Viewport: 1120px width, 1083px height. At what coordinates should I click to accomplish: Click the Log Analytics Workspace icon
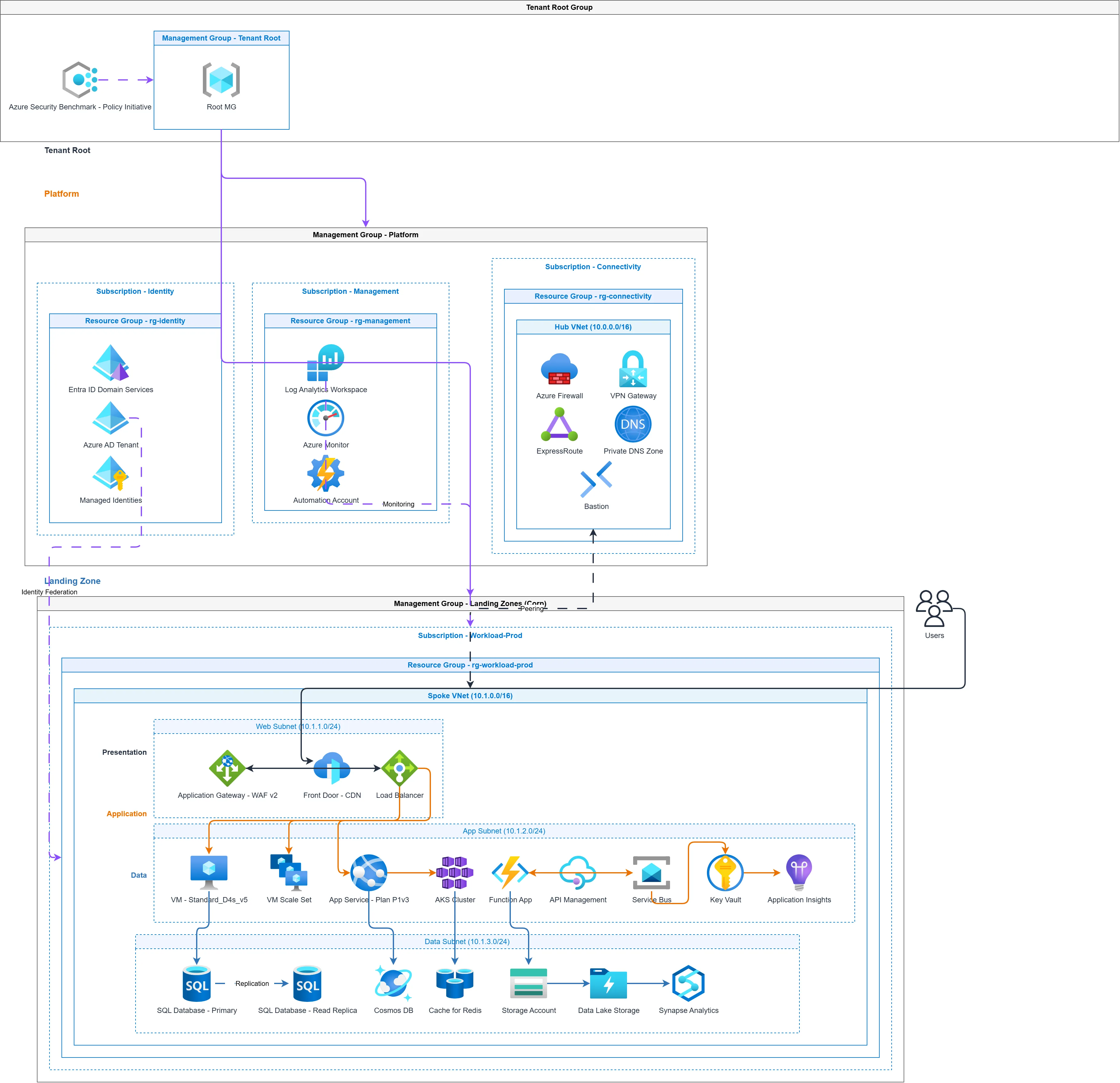click(x=326, y=363)
